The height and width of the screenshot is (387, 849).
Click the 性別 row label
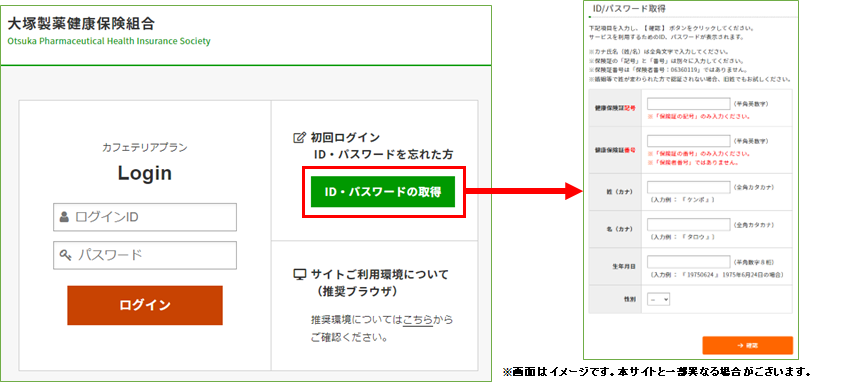tap(629, 299)
